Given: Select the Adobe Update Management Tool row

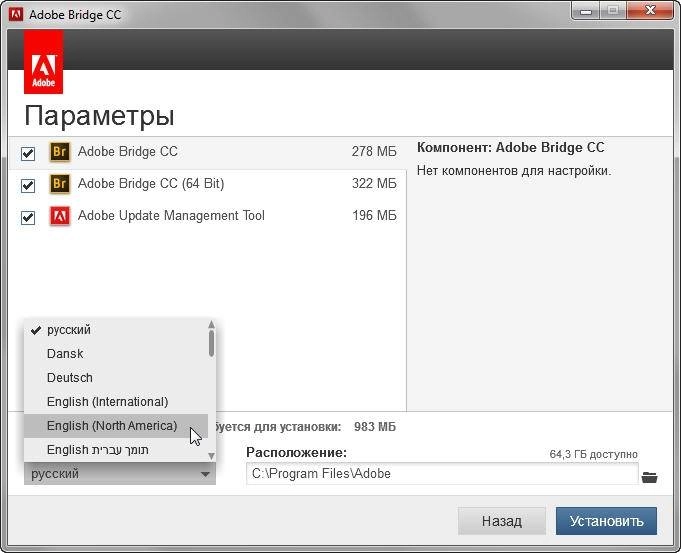Looking at the screenshot, I should coord(208,216).
